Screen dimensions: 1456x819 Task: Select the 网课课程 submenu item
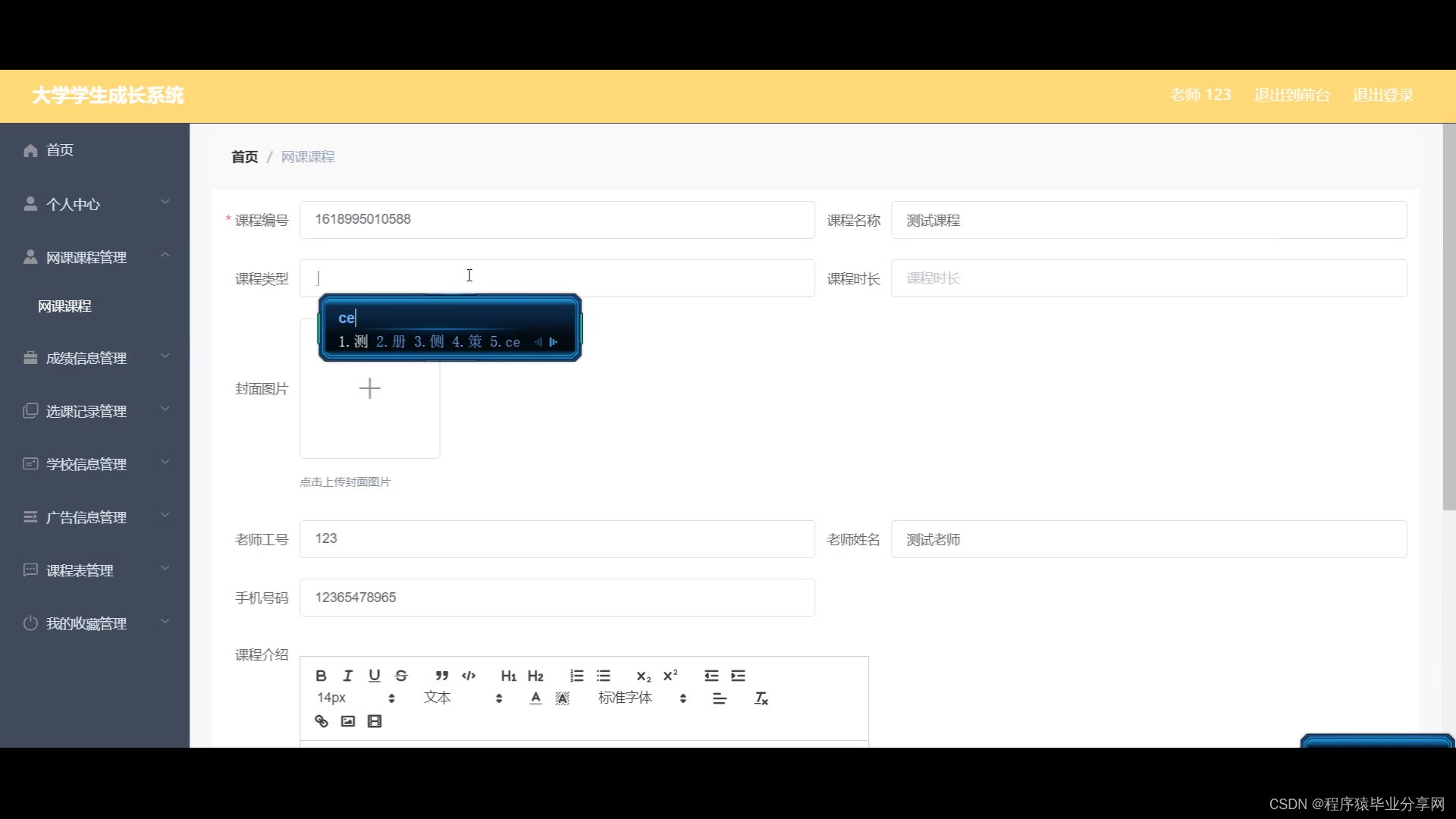click(65, 306)
